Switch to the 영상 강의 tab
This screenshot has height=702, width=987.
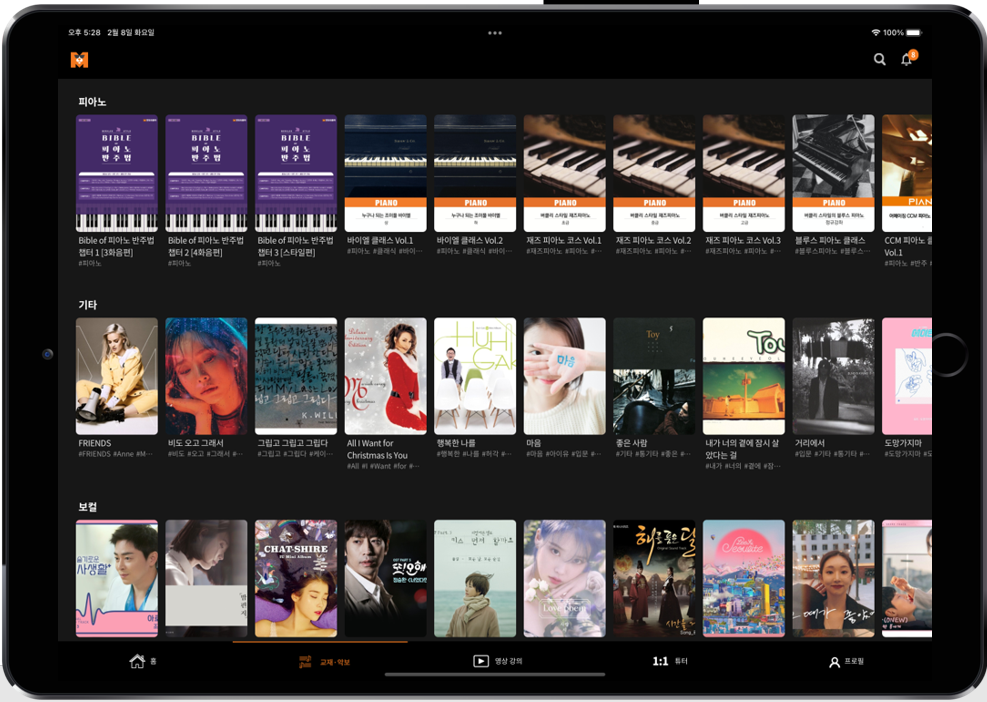[497, 661]
